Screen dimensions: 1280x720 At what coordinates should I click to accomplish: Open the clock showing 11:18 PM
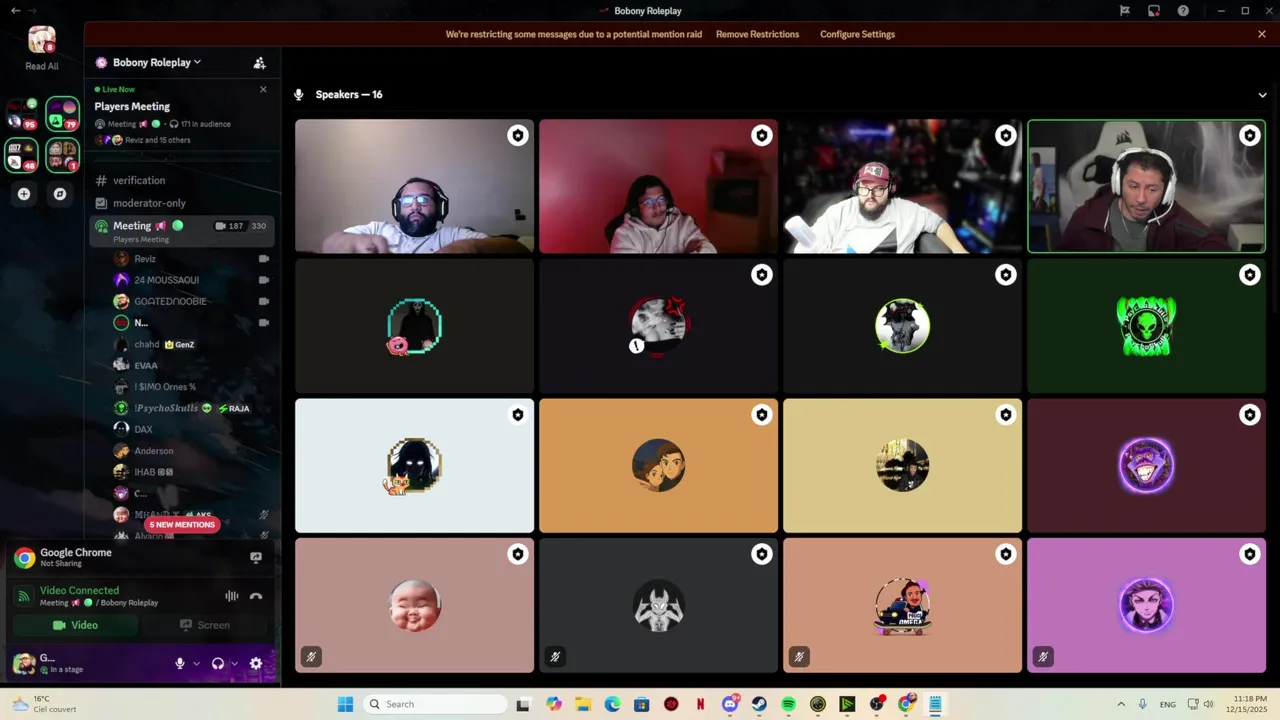(x=1245, y=704)
